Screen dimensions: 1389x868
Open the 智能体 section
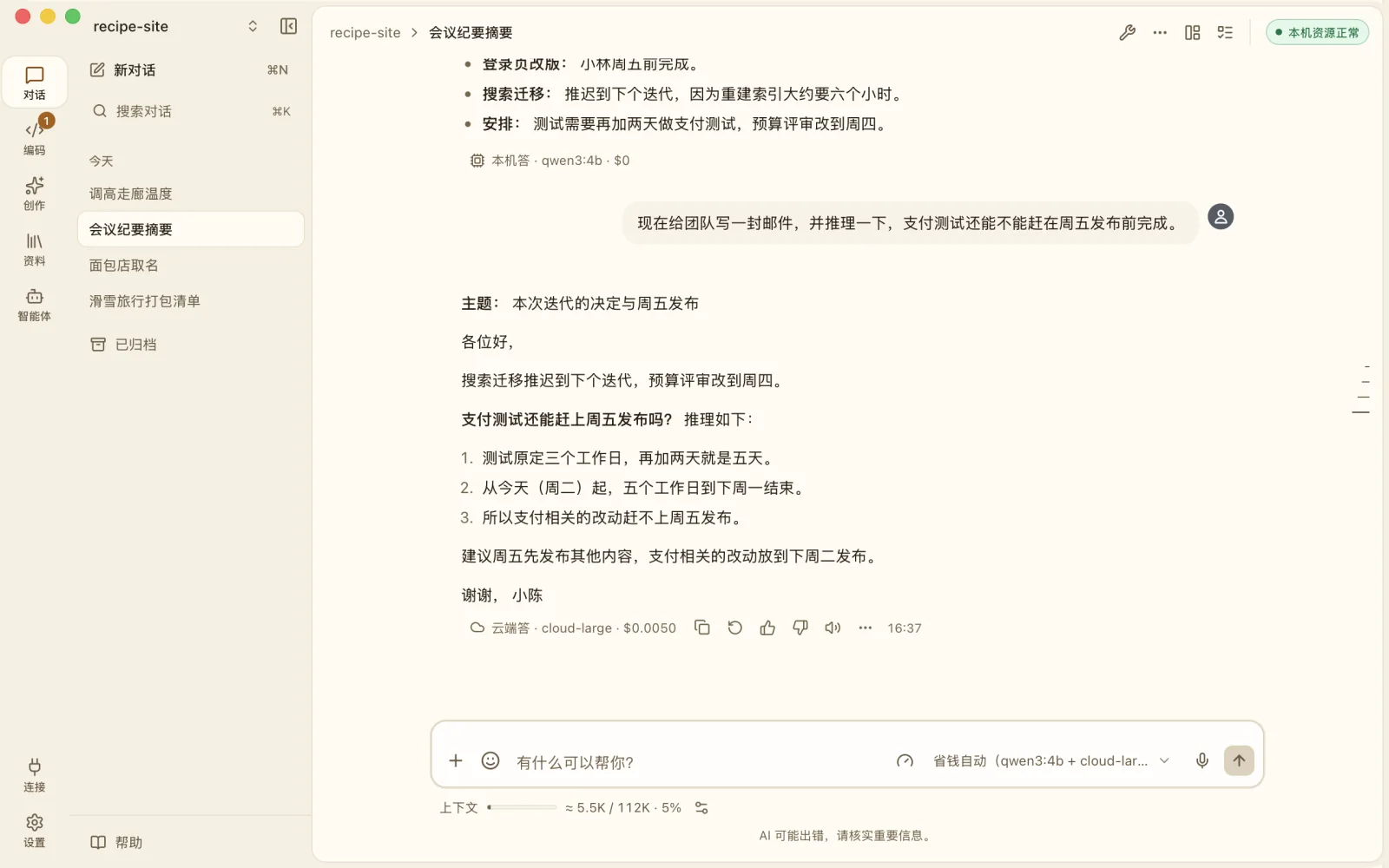pyautogui.click(x=35, y=305)
